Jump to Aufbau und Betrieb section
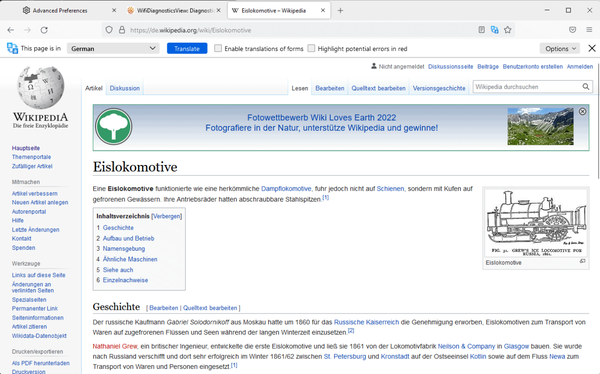Screen dimensions: 600x374 (129, 238)
